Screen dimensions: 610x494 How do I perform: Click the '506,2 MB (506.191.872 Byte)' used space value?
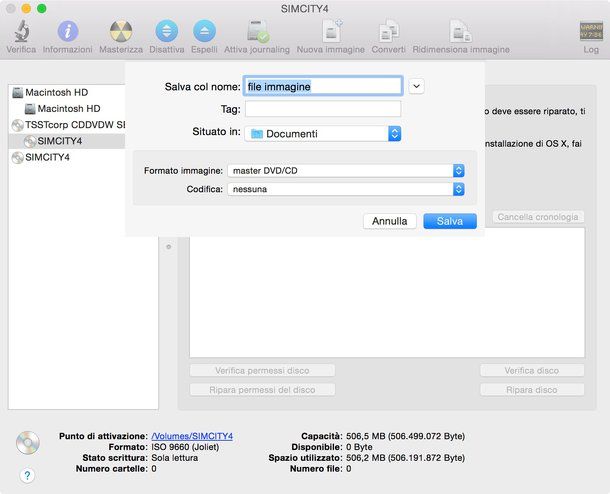405,458
